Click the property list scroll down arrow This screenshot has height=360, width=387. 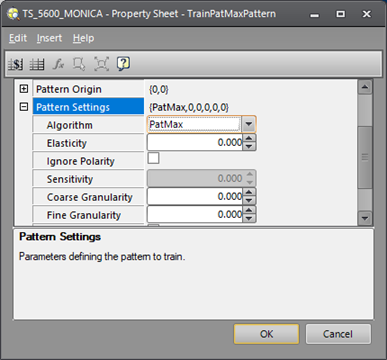(x=365, y=218)
